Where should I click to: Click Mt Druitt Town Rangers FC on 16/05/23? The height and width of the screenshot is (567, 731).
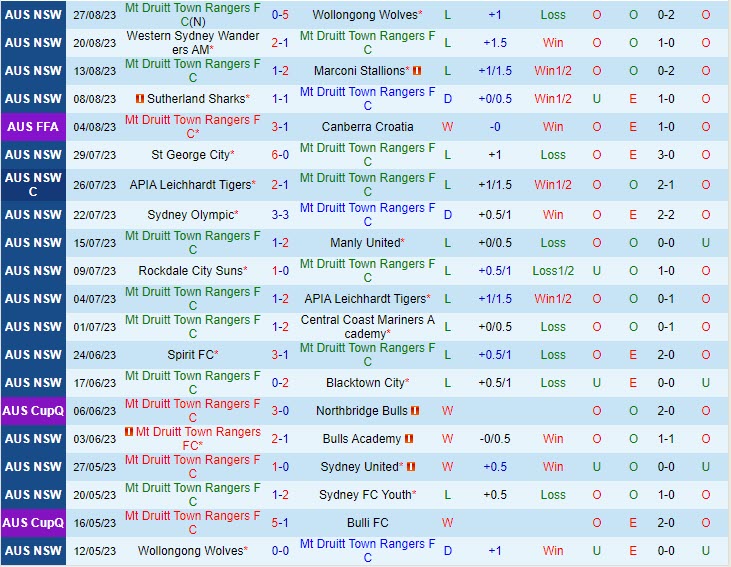pyautogui.click(x=193, y=523)
